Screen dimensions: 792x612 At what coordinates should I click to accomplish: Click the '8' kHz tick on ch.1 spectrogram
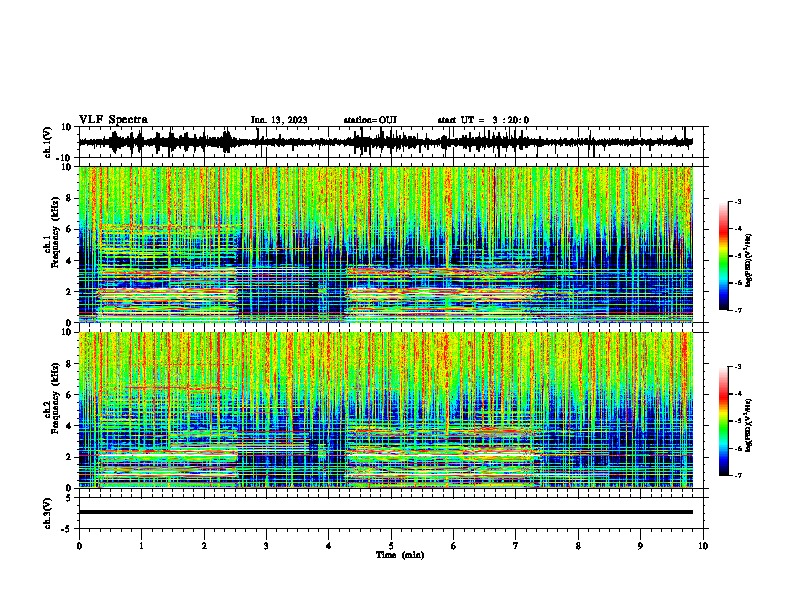70,198
